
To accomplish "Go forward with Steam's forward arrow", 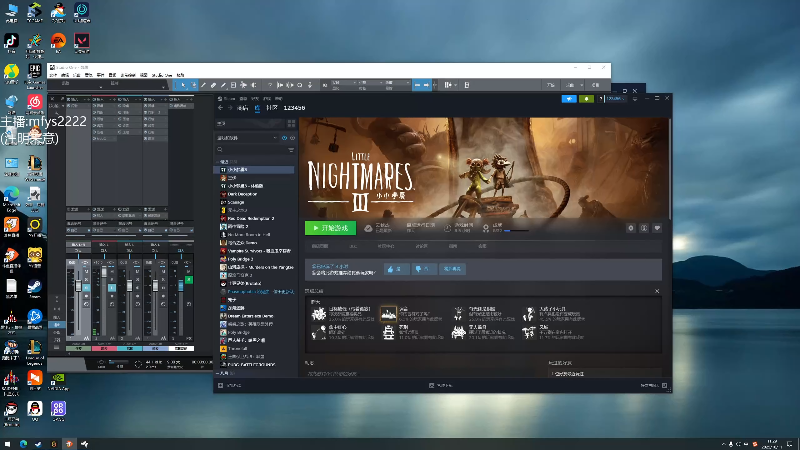I will 230,108.
